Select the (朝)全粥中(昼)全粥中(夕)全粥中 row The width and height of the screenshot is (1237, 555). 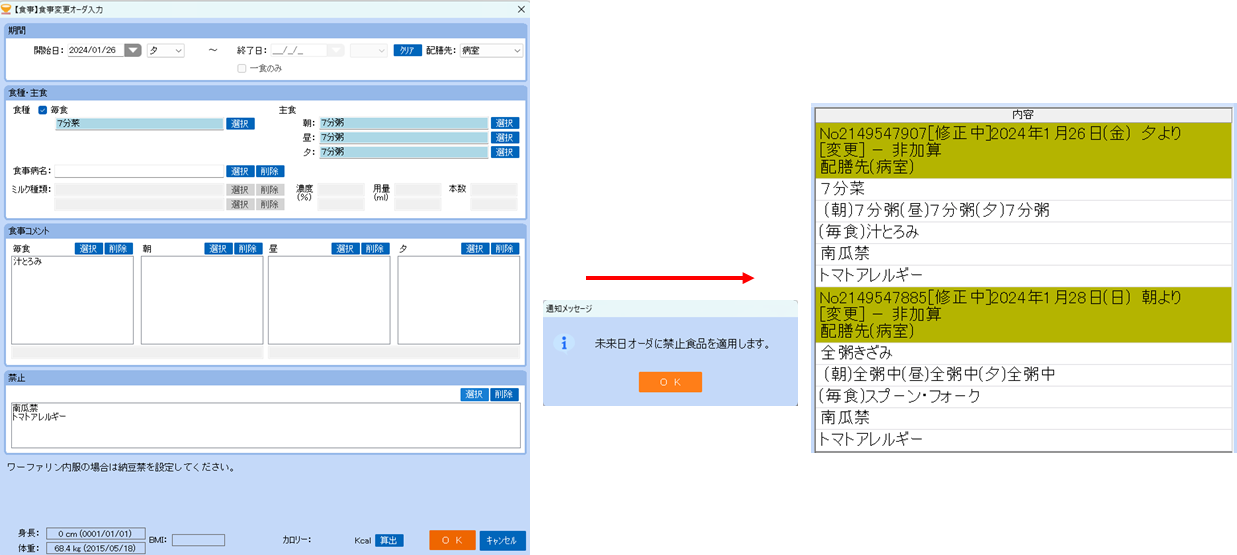[1023, 375]
